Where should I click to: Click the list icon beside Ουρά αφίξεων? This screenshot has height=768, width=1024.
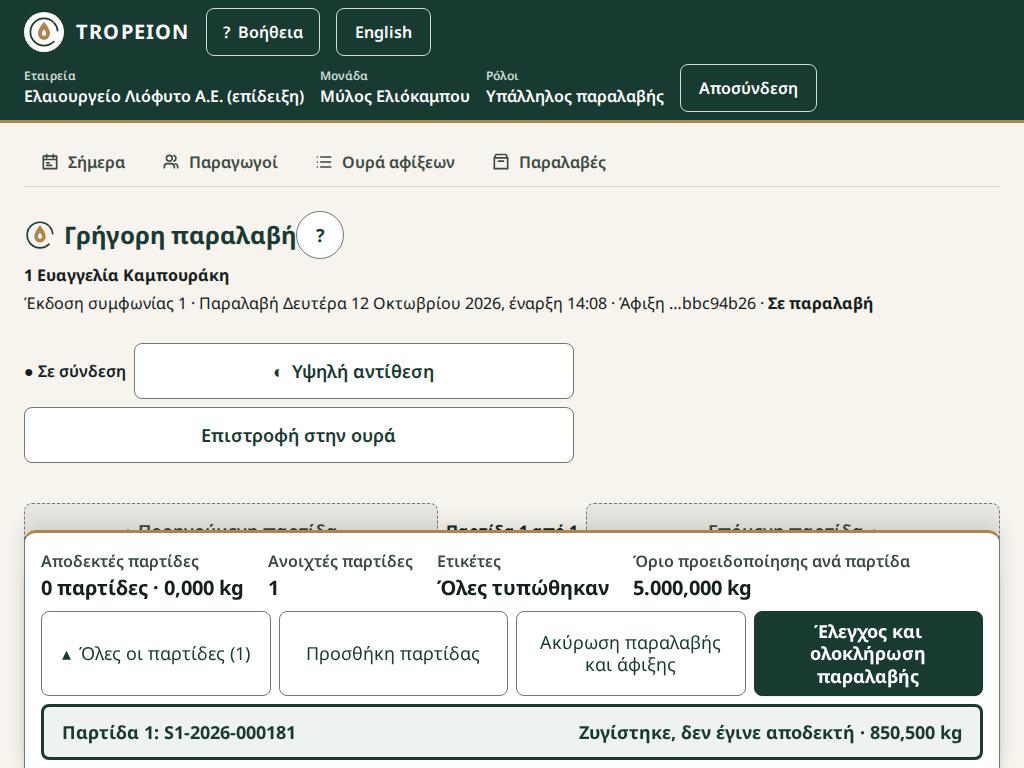click(x=324, y=162)
